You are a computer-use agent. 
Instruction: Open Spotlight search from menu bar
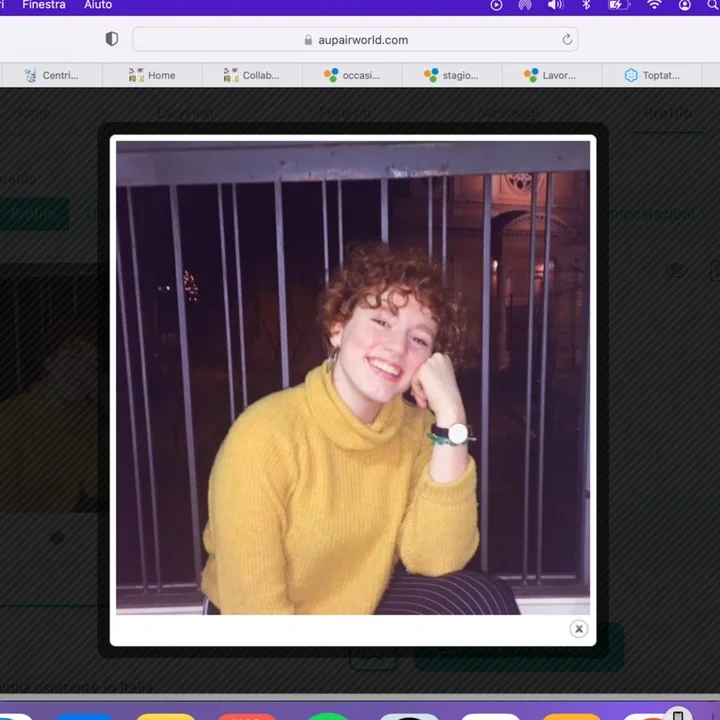[712, 5]
